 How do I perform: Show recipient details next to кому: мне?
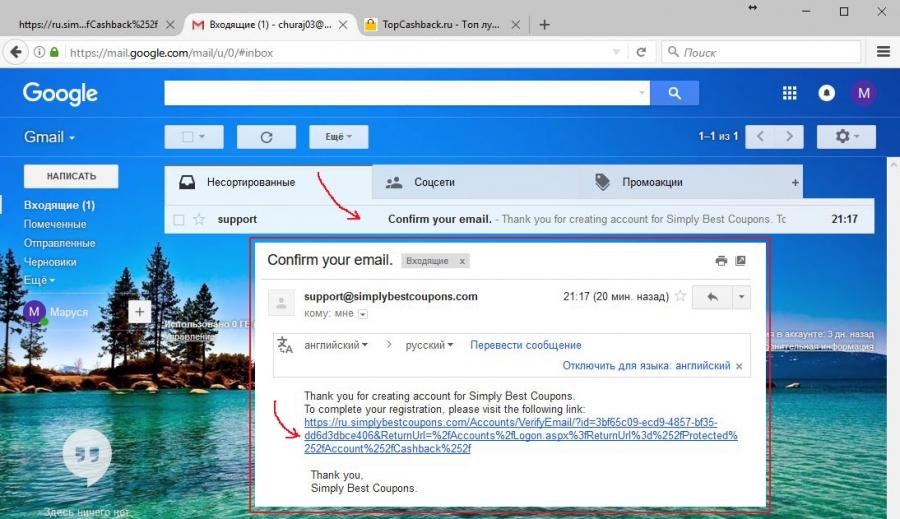[x=363, y=314]
